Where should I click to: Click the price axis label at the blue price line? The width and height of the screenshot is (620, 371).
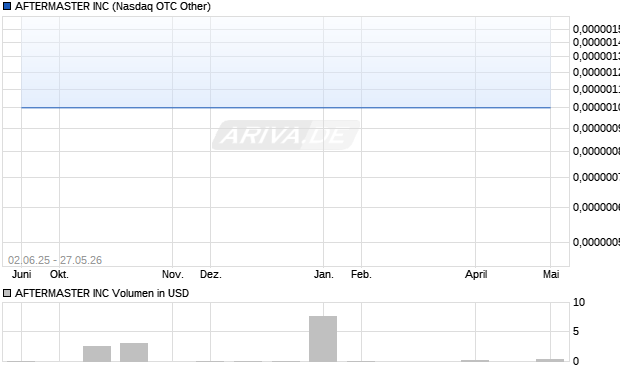coord(596,107)
